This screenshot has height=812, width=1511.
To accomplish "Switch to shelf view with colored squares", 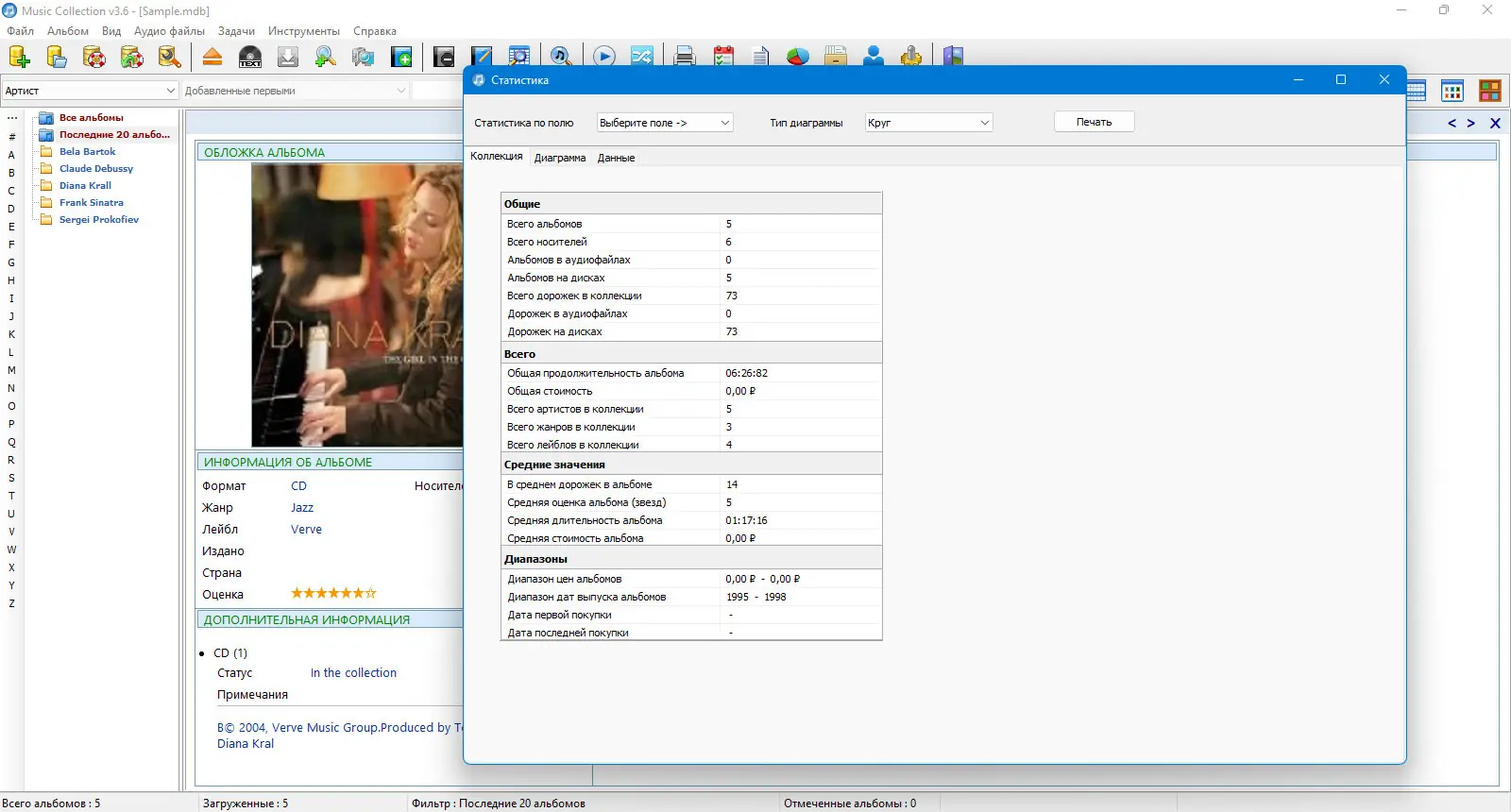I will click(x=1490, y=91).
